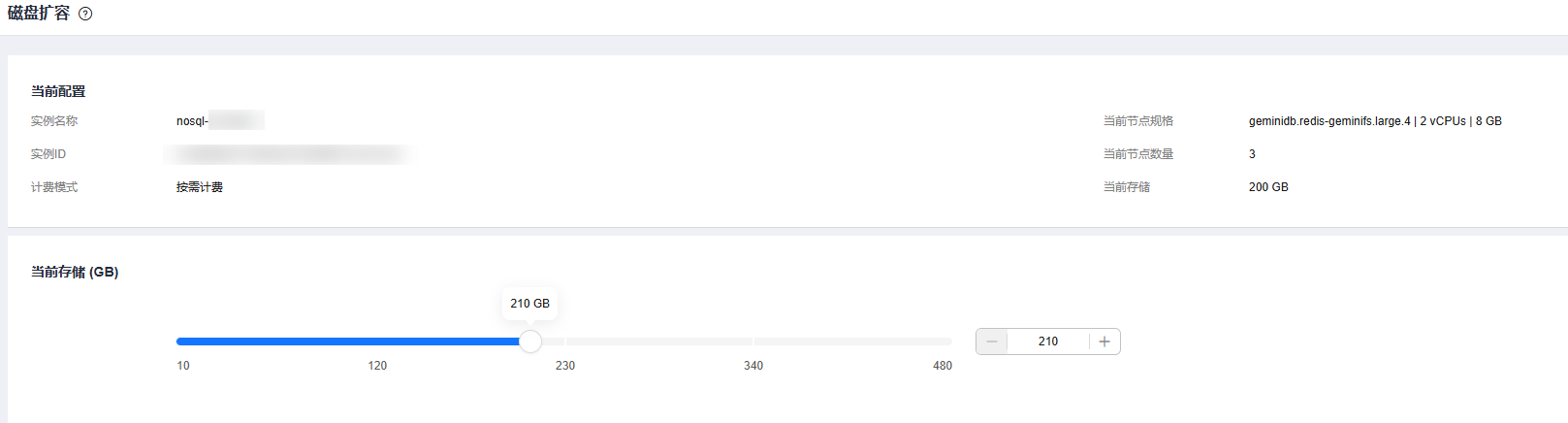Image resolution: width=1568 pixels, height=423 pixels.
Task: Select the 120 mark on the slider
Action: [x=377, y=366]
